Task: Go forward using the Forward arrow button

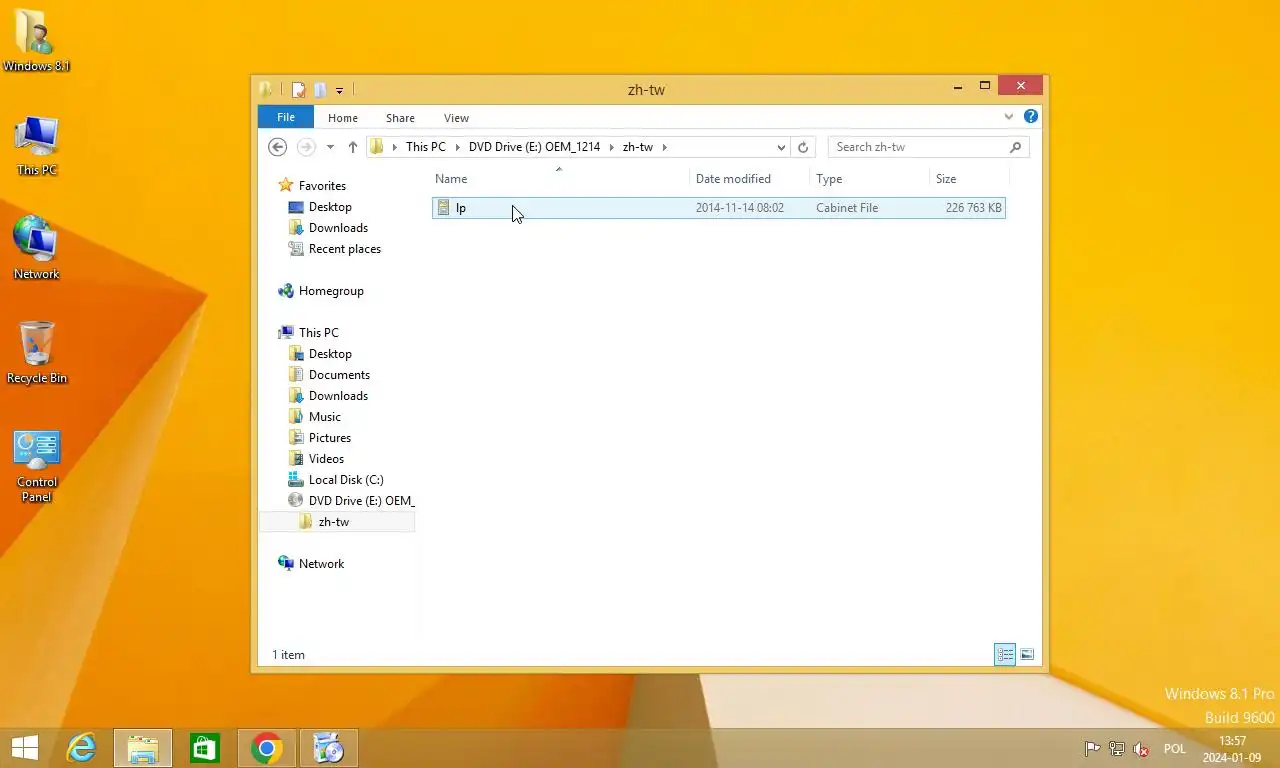Action: (306, 147)
